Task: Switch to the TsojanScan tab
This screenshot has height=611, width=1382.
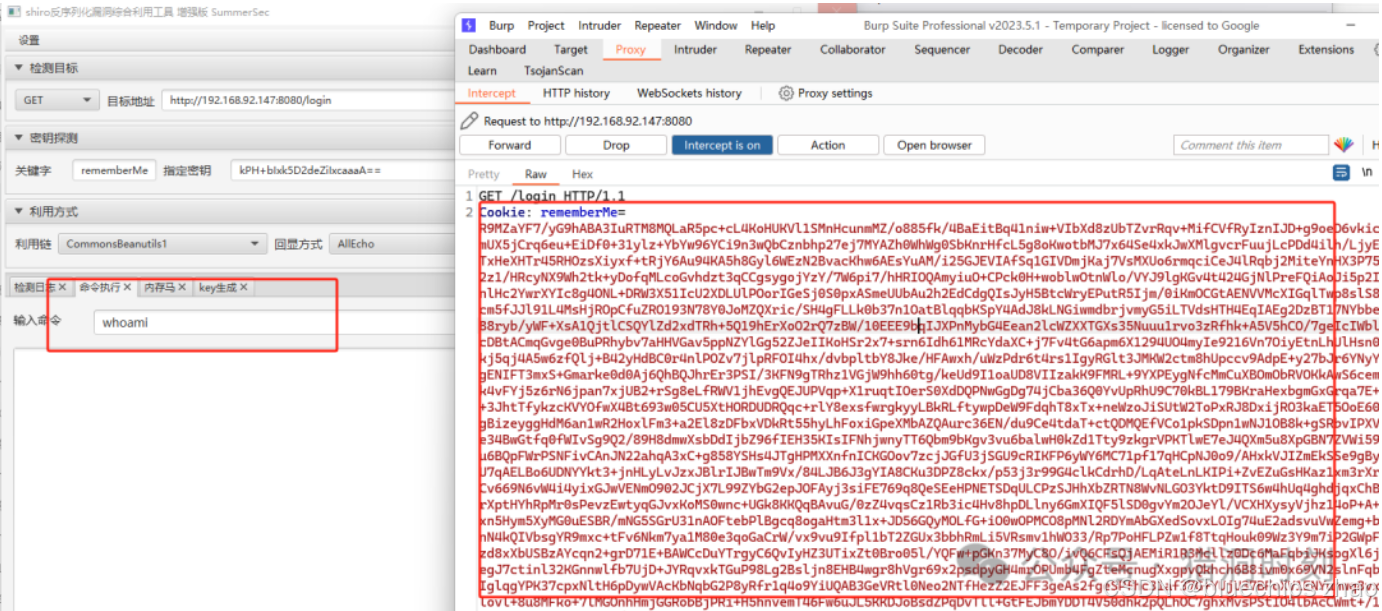Action: [553, 71]
